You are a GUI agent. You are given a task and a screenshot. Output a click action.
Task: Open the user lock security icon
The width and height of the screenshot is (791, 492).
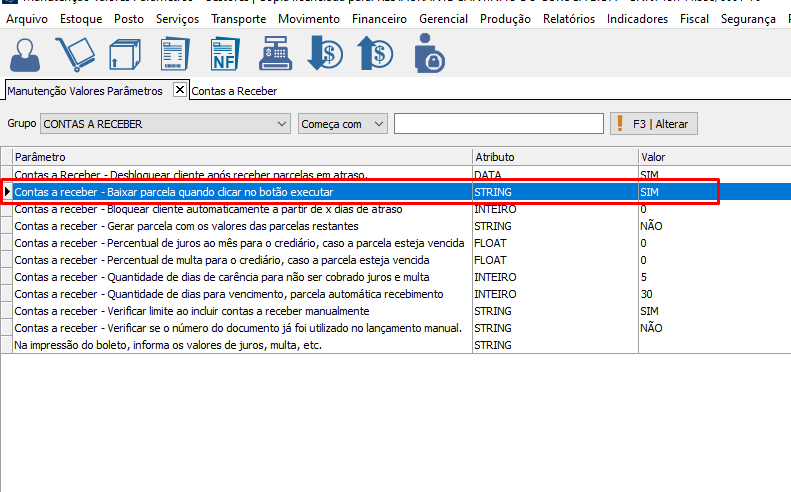(x=430, y=54)
